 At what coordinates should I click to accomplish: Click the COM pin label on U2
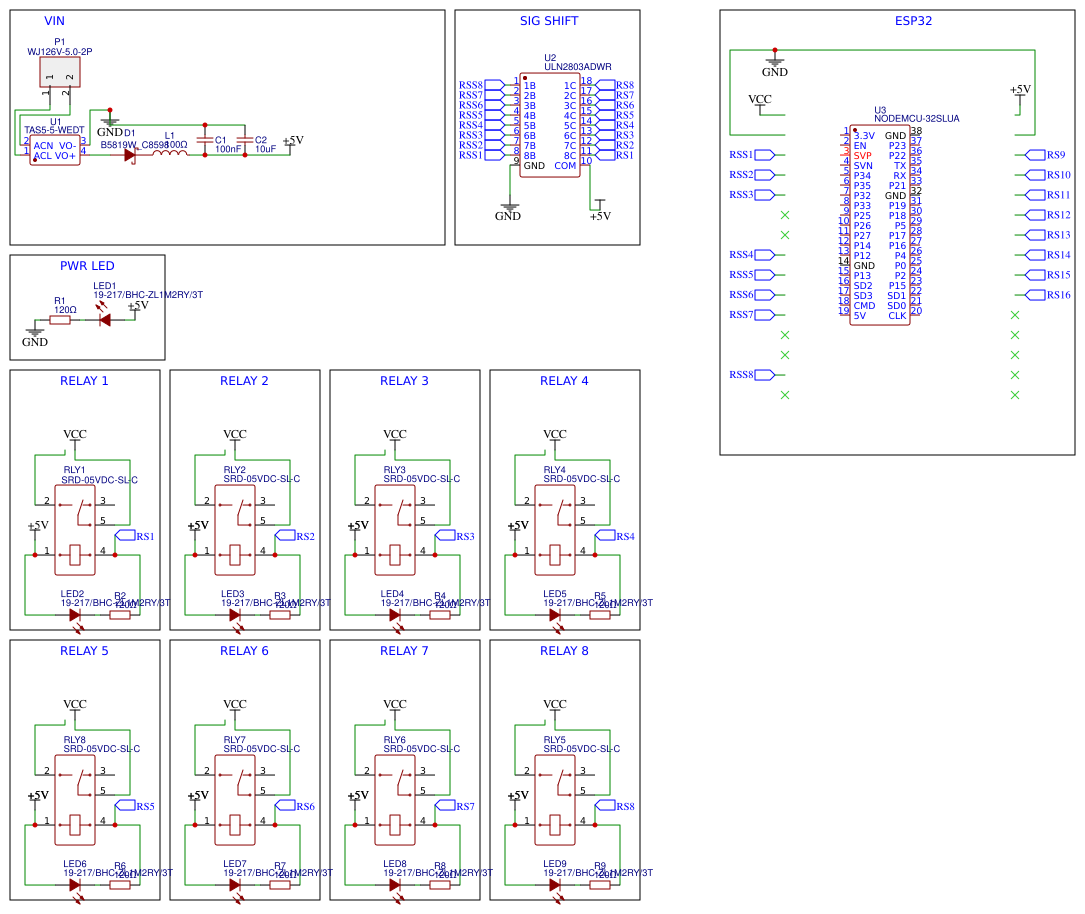[x=565, y=166]
